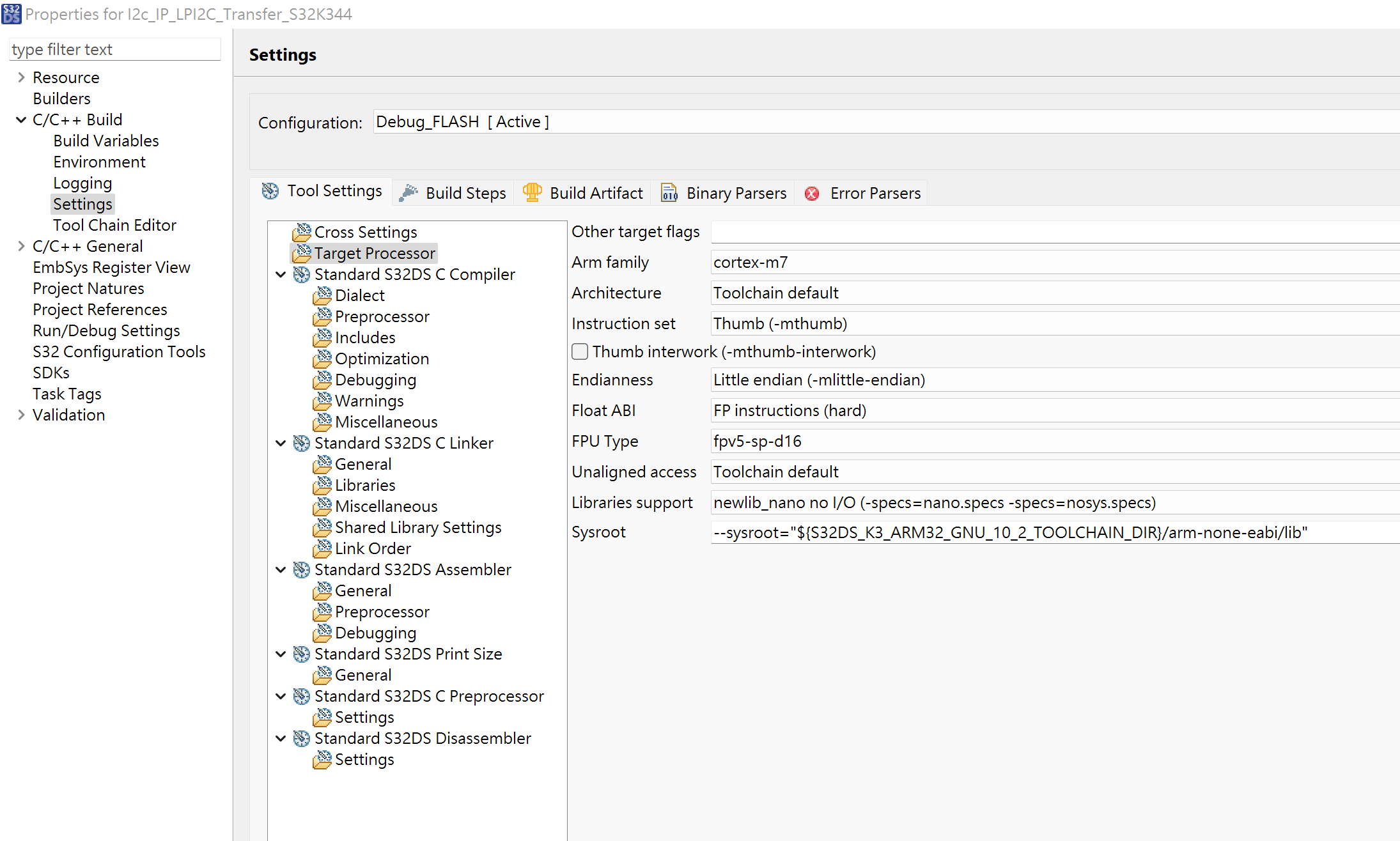Viewport: 1400px width, 841px height.
Task: Click the Standard S32DS C Compiler tool icon
Action: 300,274
